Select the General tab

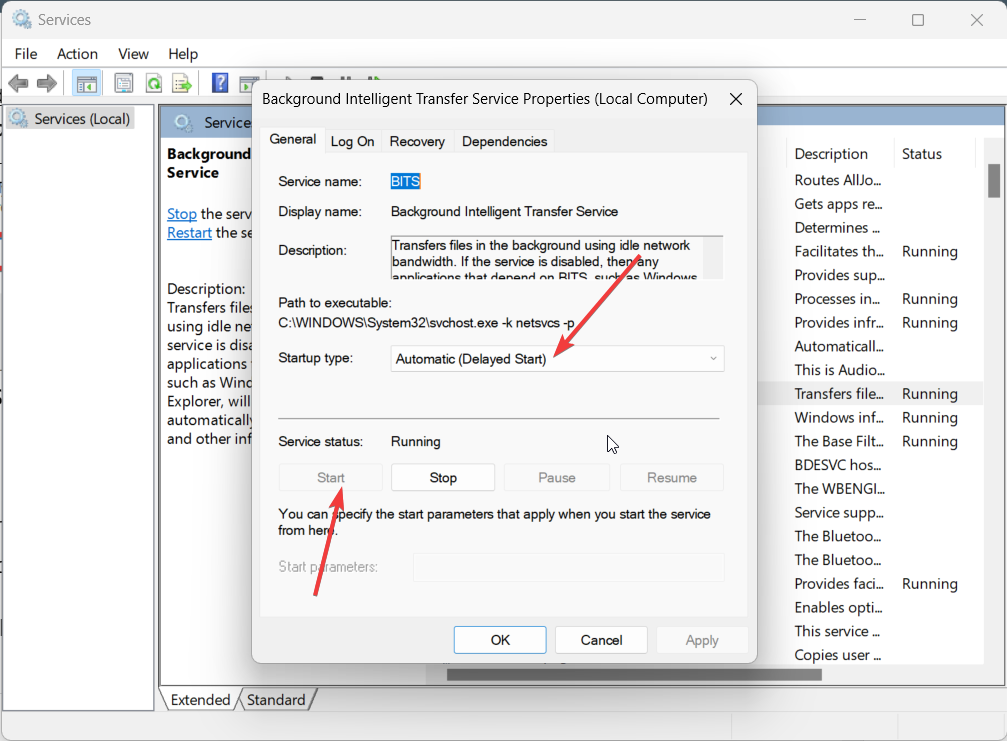click(x=293, y=139)
